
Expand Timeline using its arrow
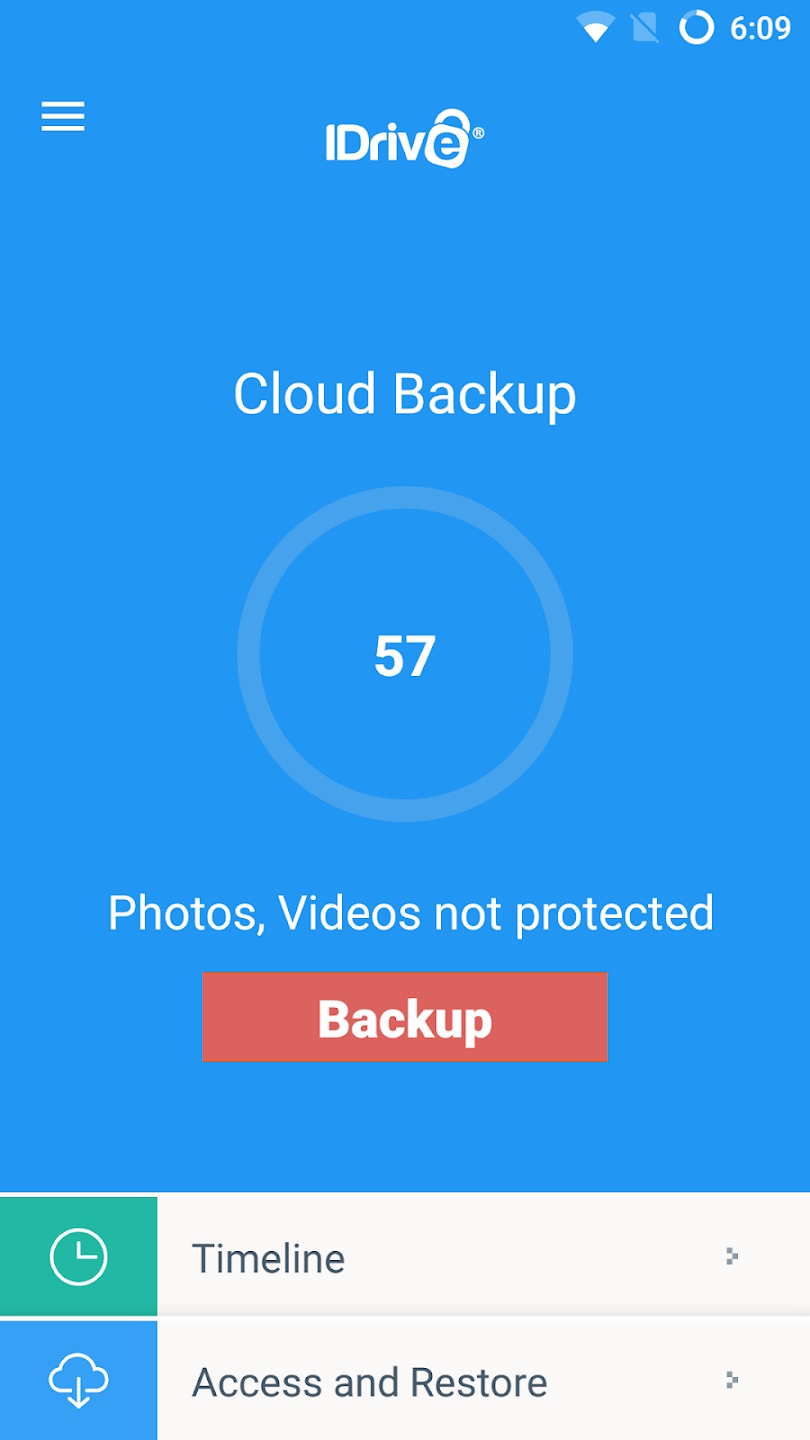[x=732, y=1256]
